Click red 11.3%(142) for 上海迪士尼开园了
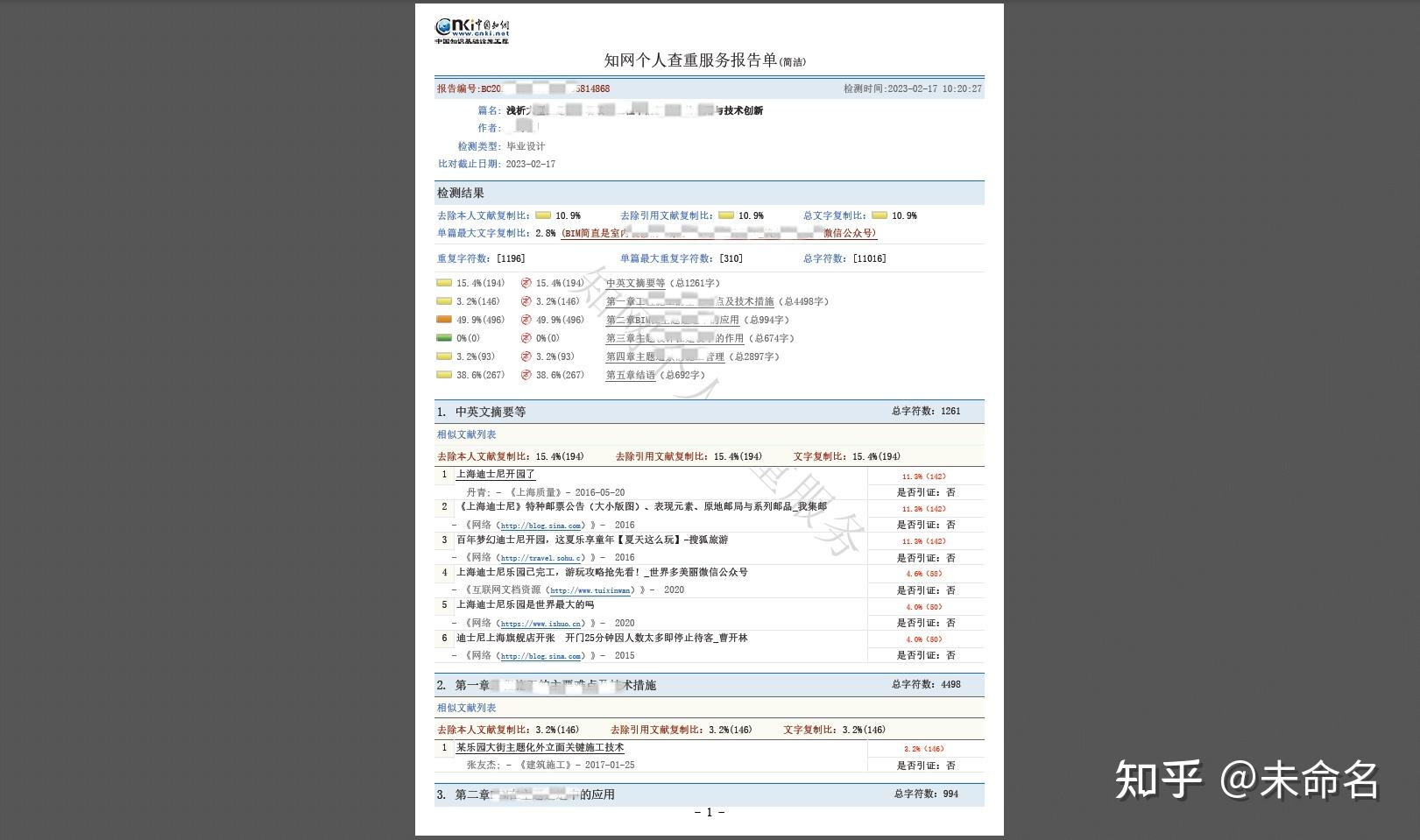The image size is (1420, 840). point(924,476)
